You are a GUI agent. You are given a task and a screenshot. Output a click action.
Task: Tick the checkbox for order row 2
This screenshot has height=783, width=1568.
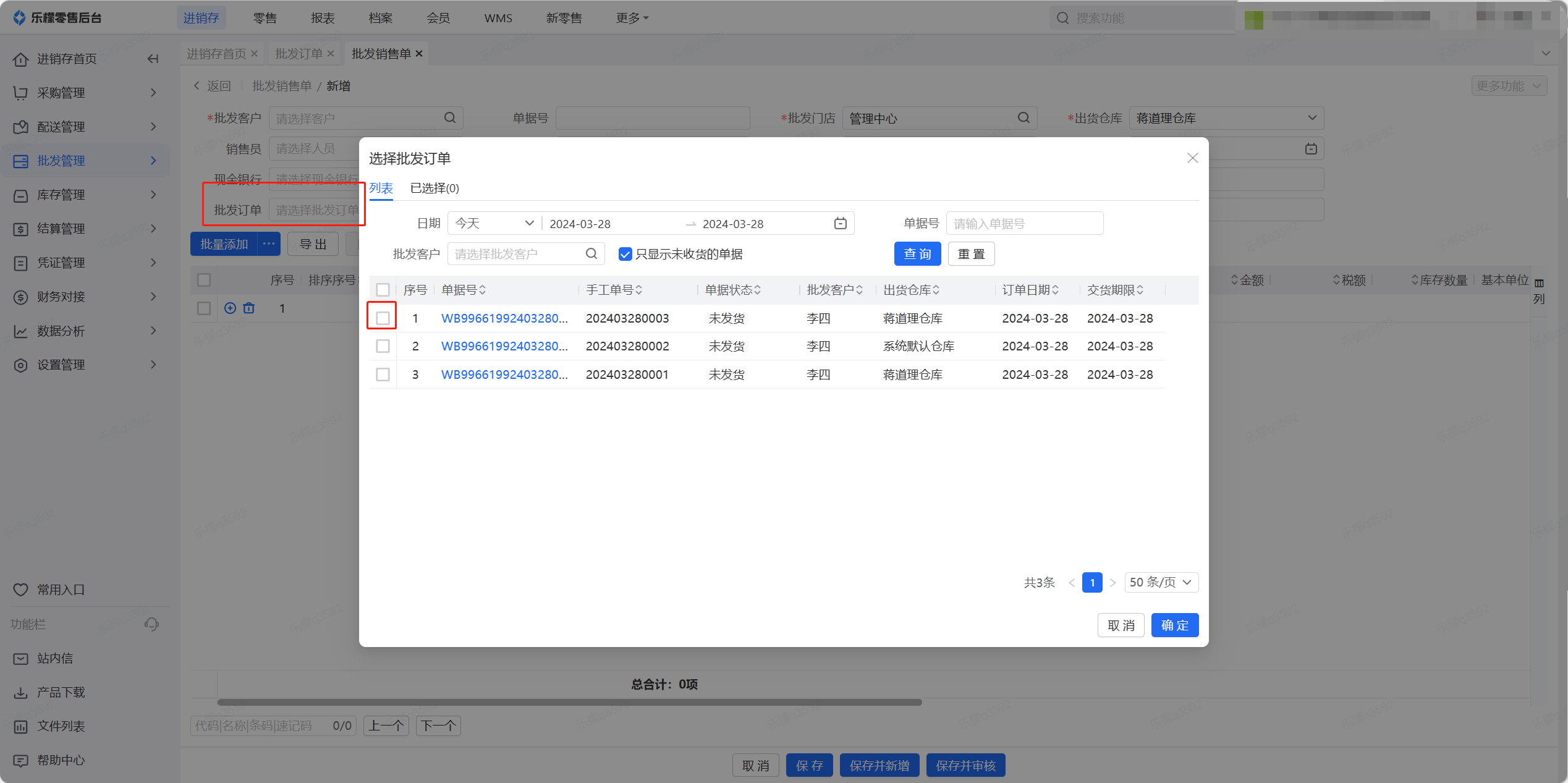383,346
